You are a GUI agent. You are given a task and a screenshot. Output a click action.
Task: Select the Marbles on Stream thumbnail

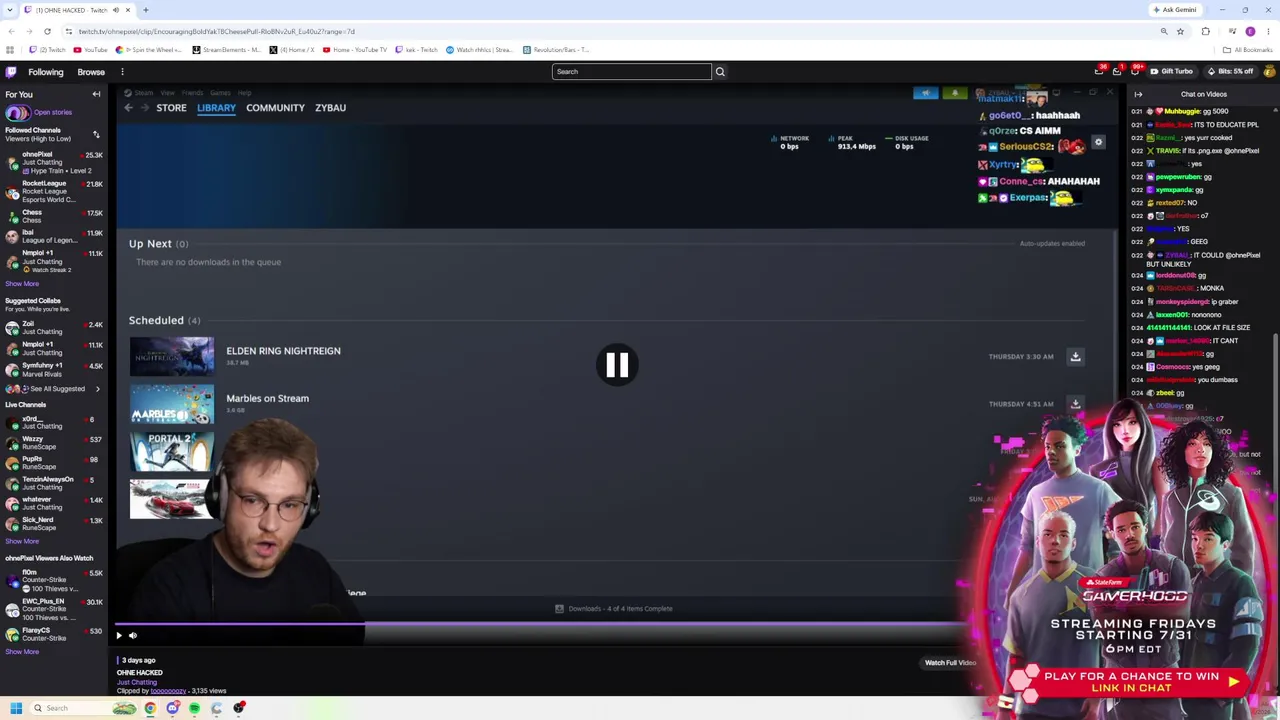pyautogui.click(x=172, y=405)
